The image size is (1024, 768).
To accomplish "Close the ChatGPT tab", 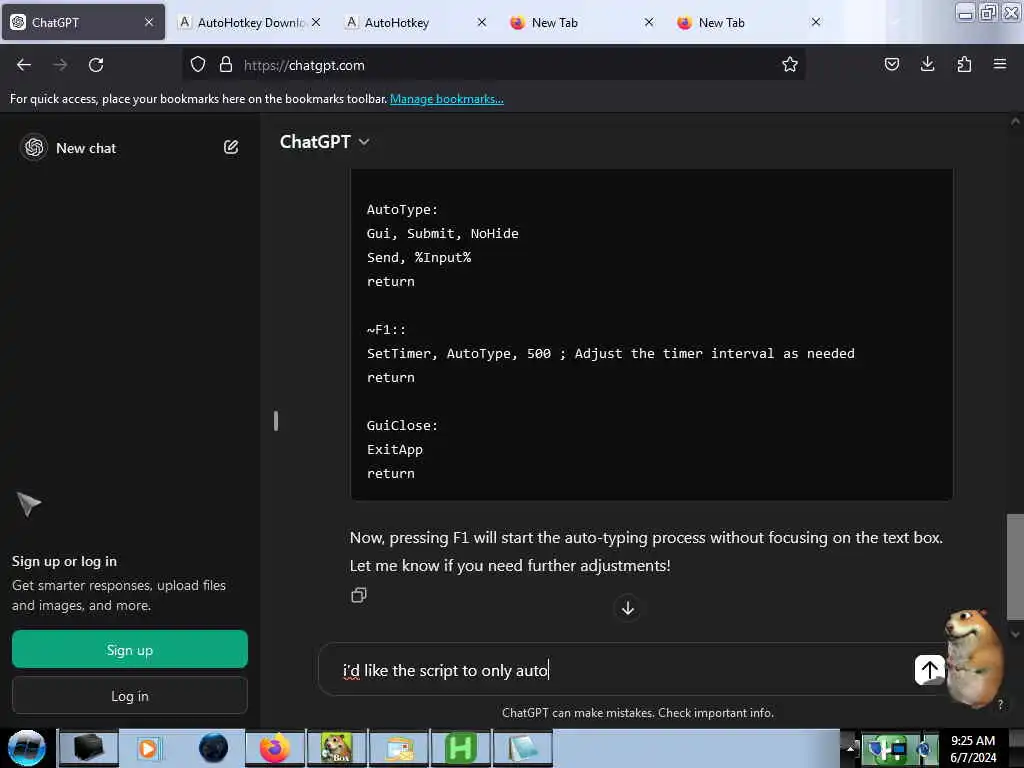I will (x=149, y=22).
